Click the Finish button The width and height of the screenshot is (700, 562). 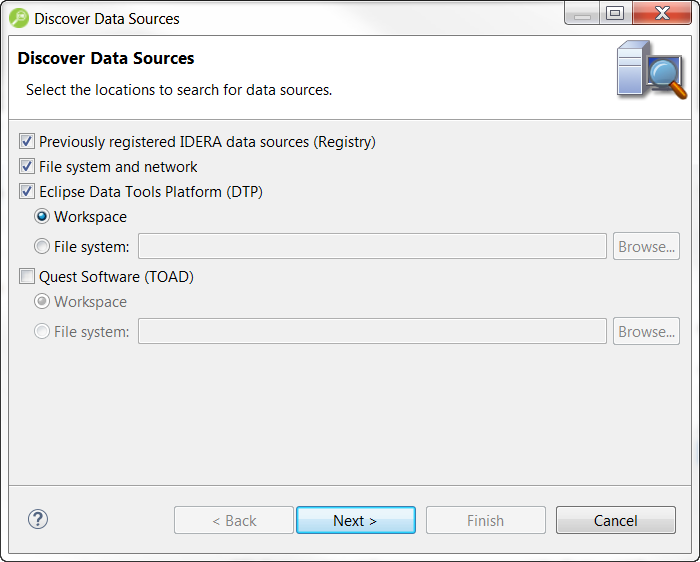click(485, 520)
